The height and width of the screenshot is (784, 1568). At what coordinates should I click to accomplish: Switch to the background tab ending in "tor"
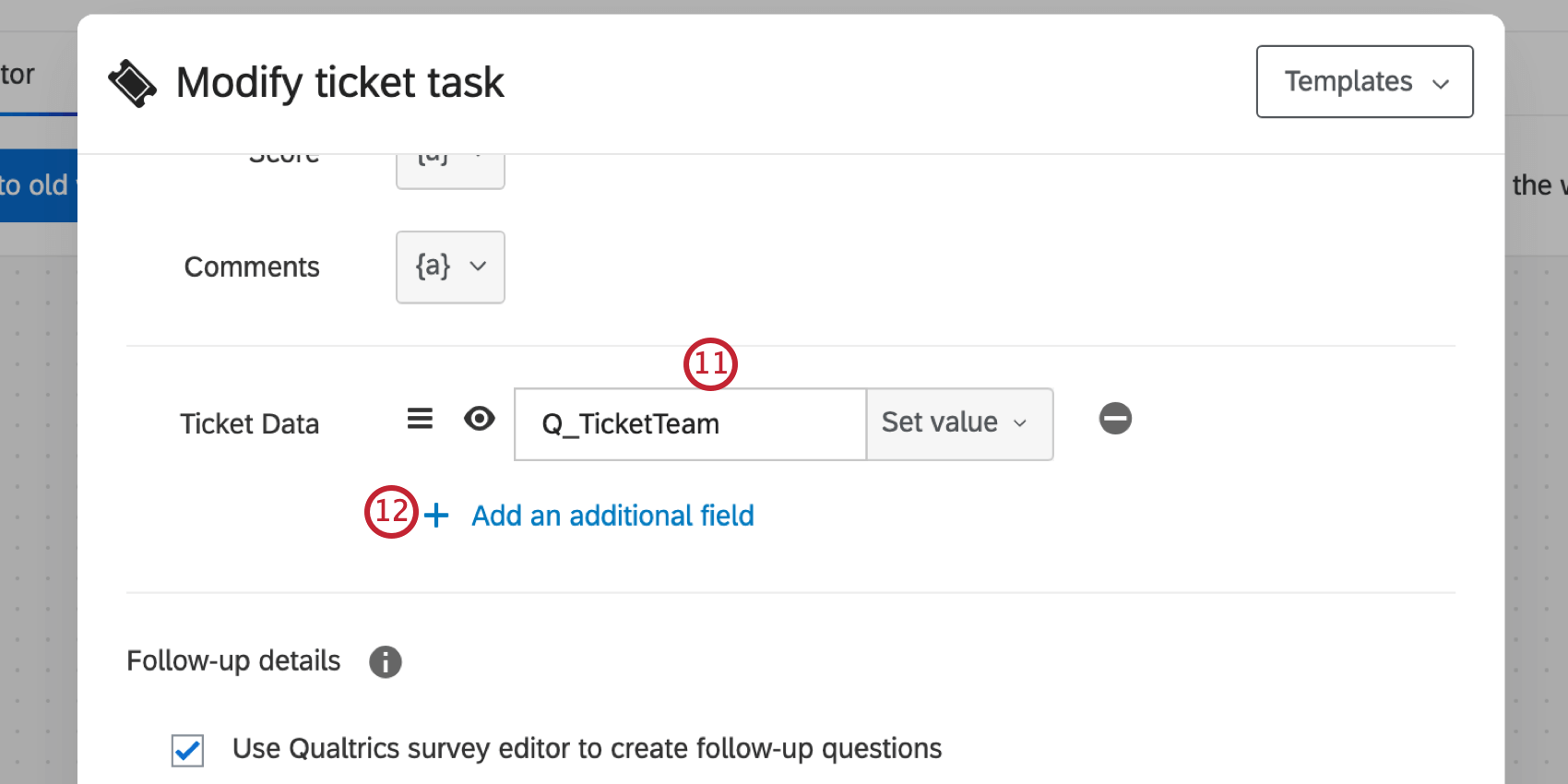pyautogui.click(x=18, y=75)
